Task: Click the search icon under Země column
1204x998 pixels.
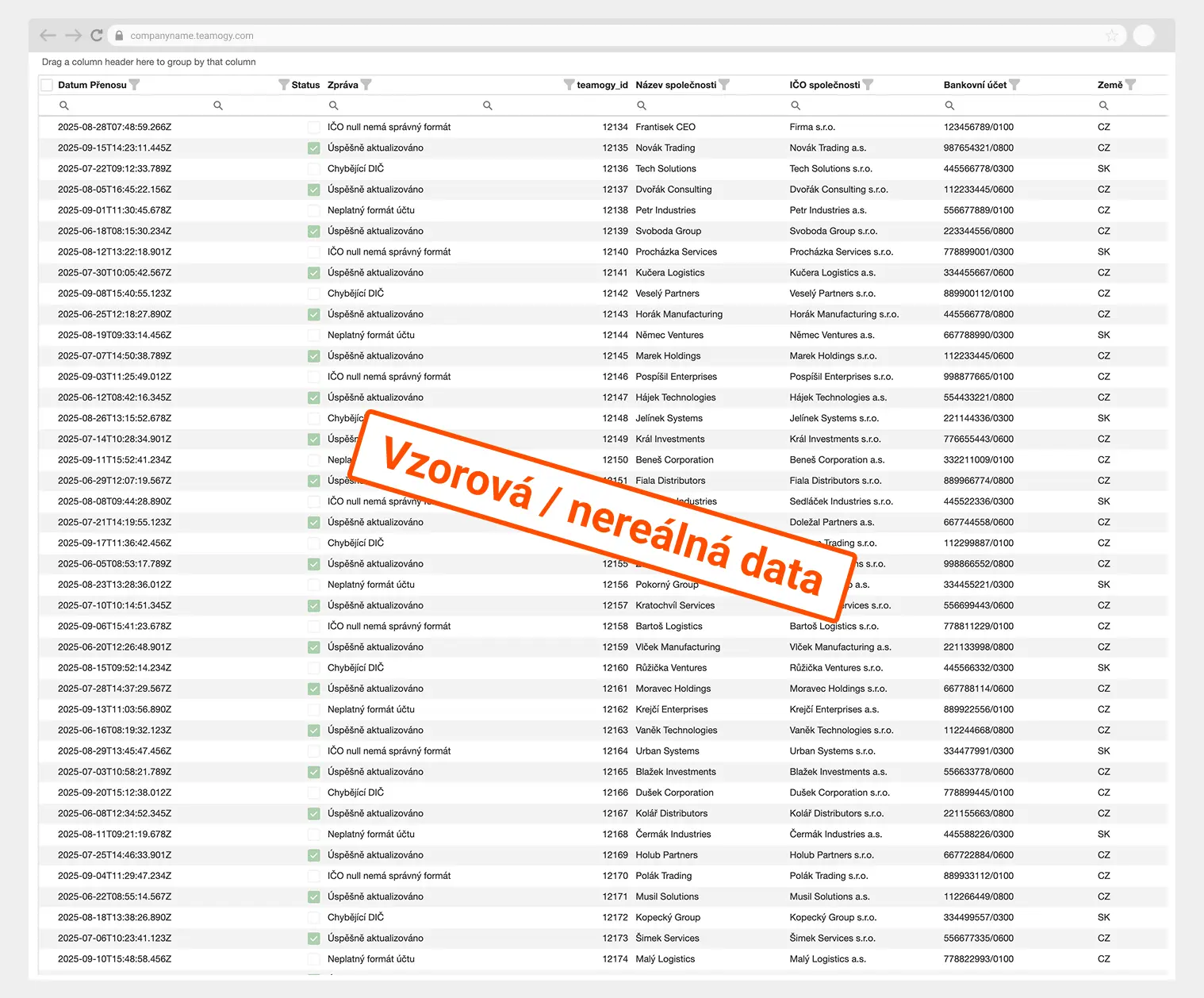Action: [x=1103, y=106]
